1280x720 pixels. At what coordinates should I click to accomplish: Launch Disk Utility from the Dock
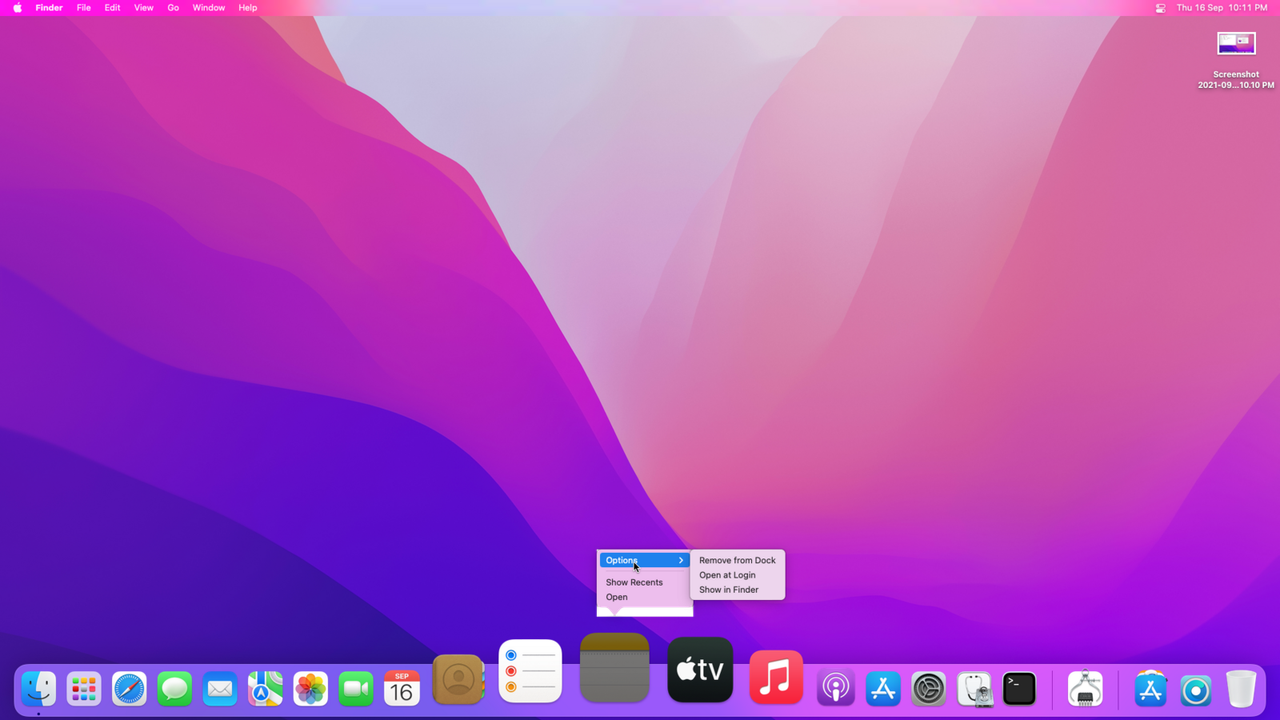tap(974, 688)
